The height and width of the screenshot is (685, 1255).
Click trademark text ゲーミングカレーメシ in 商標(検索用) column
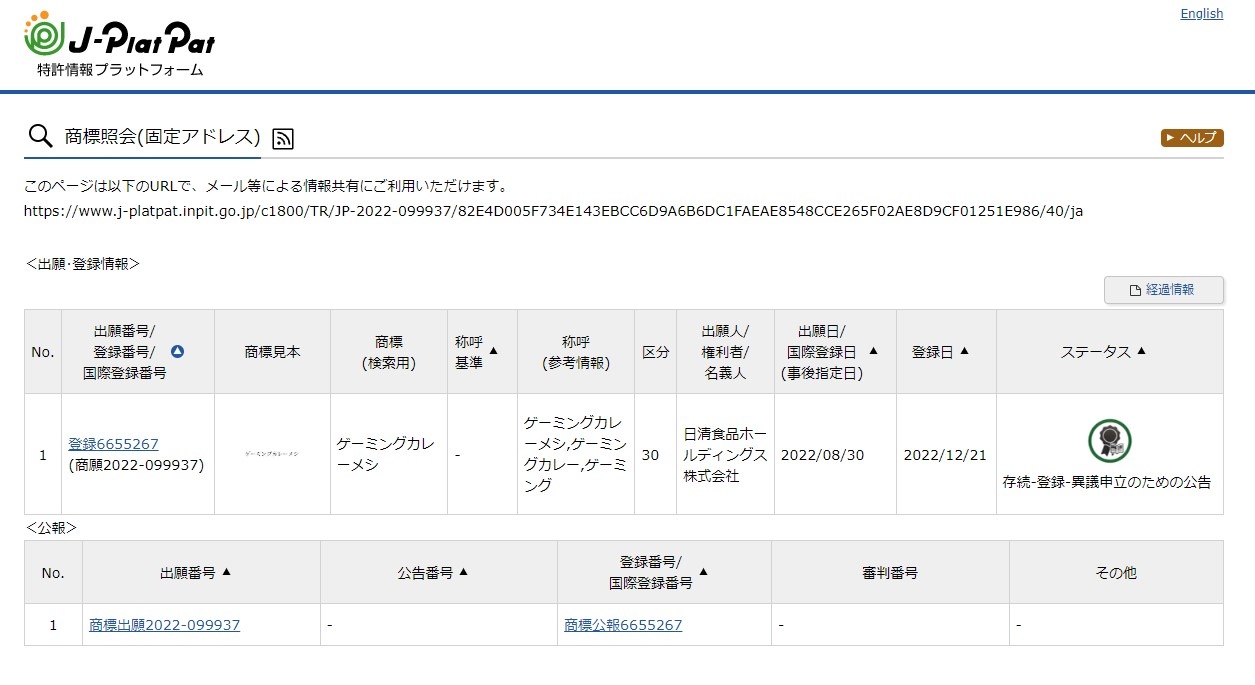pyautogui.click(x=386, y=454)
